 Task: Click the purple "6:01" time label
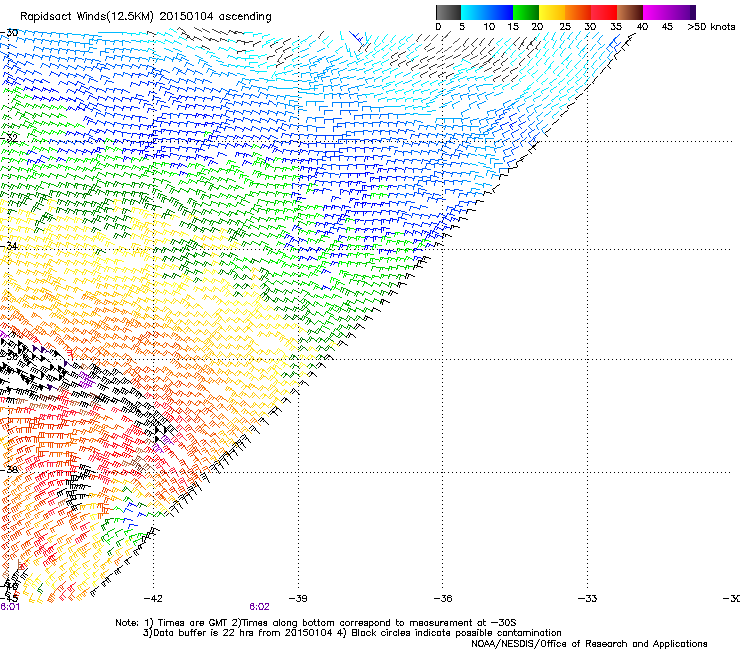pos(10,607)
